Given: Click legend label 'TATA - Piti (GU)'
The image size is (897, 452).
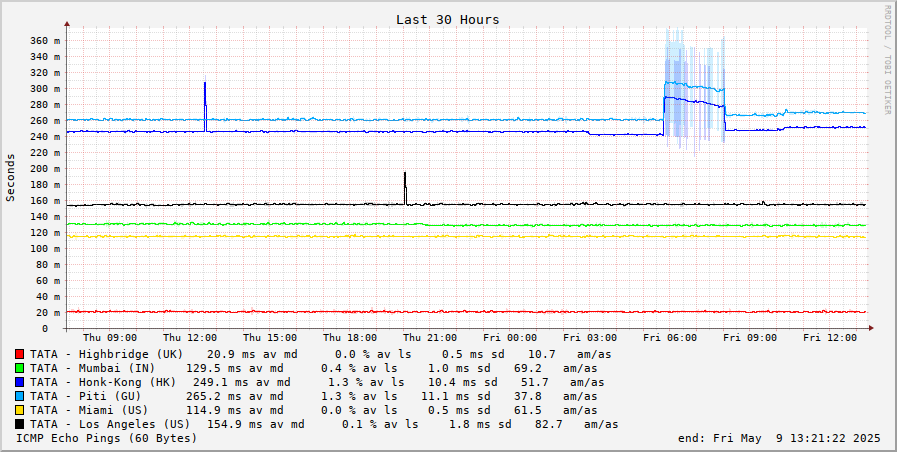Looking at the screenshot, I should coord(85,397).
